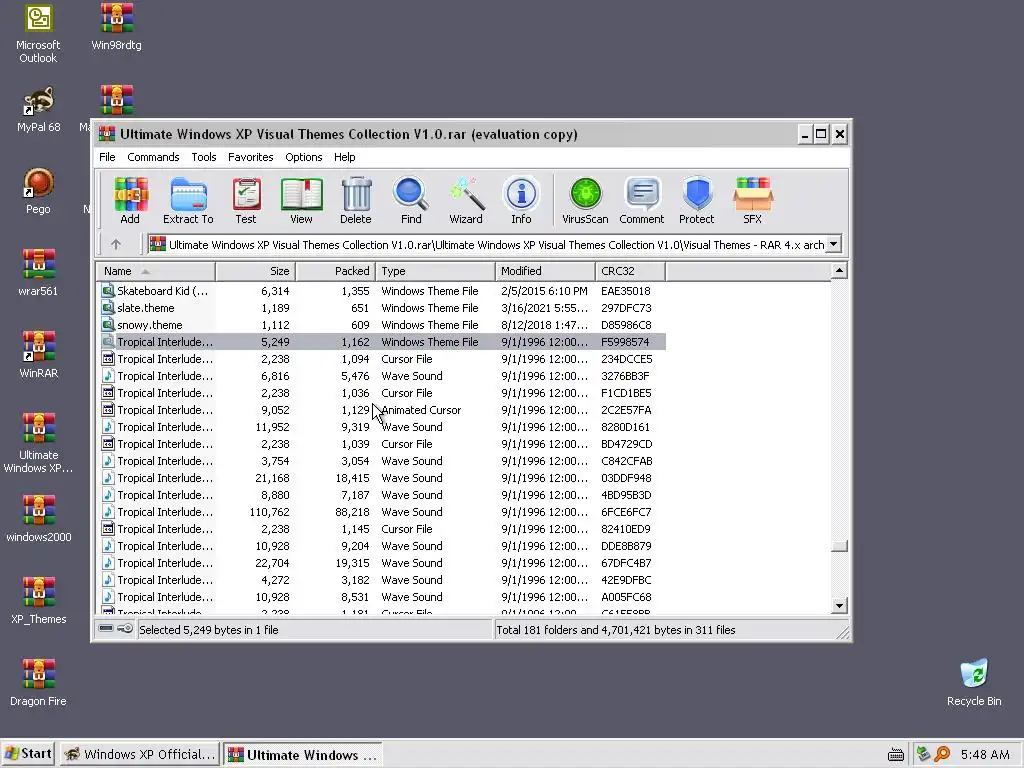Open the File menu
The image size is (1024, 768).
point(107,157)
